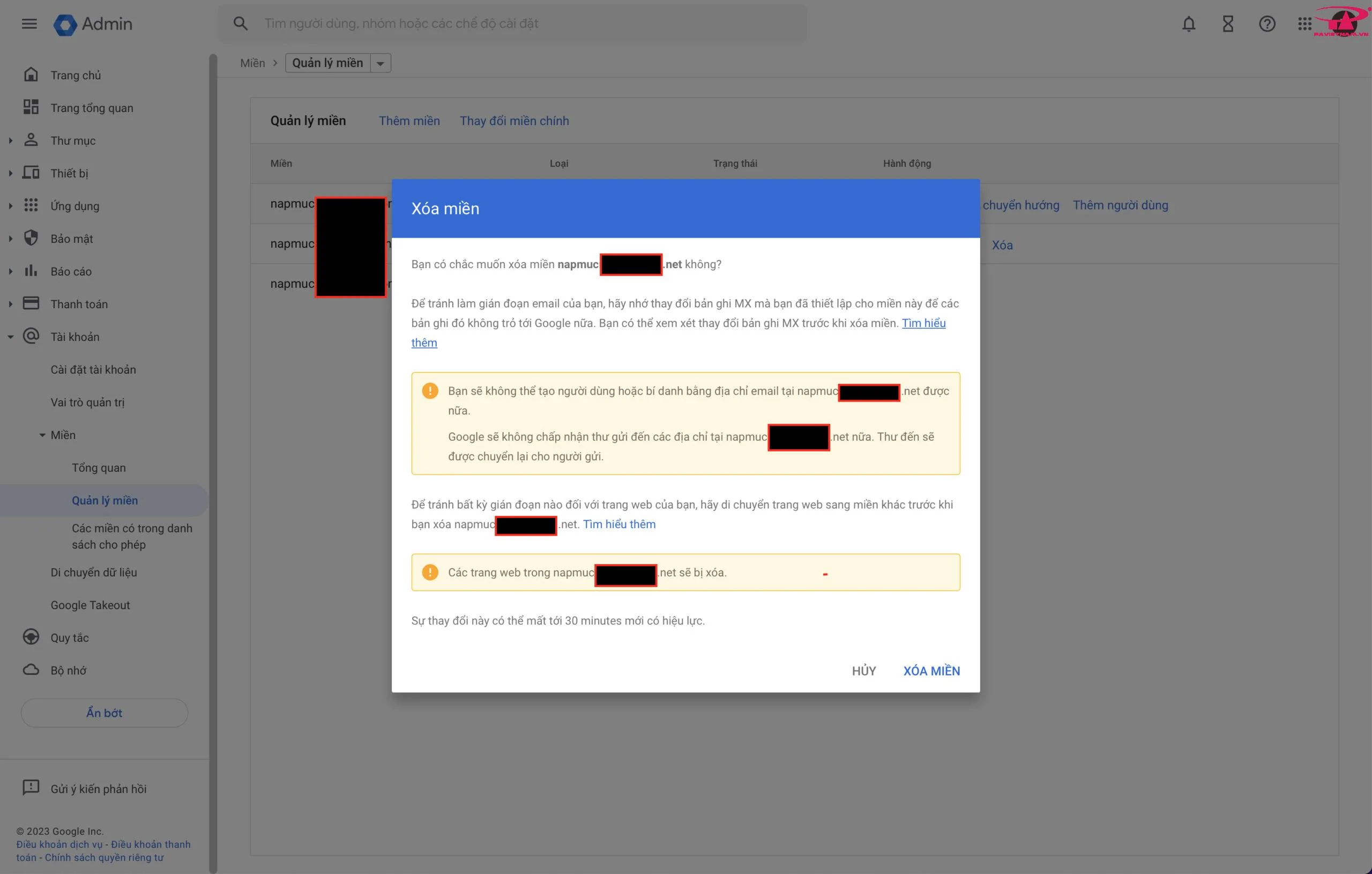Open Các miền có trong danh sách cho phép
Screen dimensions: 1372x874
click(132, 536)
